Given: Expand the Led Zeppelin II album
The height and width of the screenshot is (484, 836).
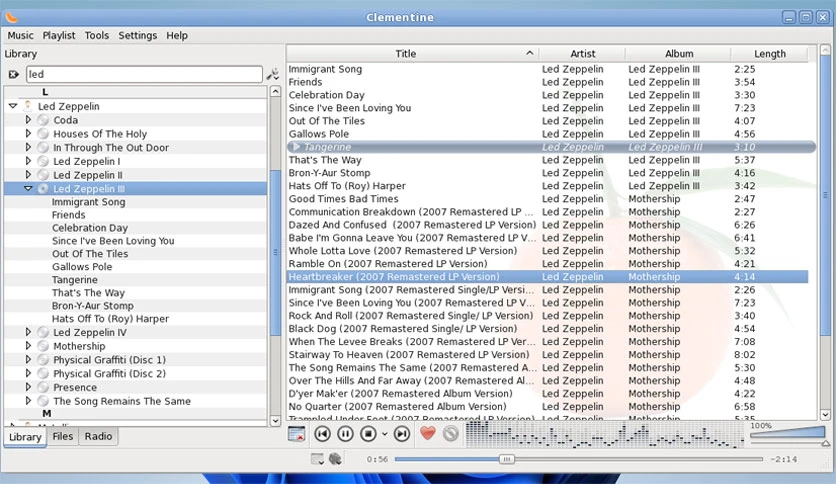Looking at the screenshot, I should pos(28,175).
